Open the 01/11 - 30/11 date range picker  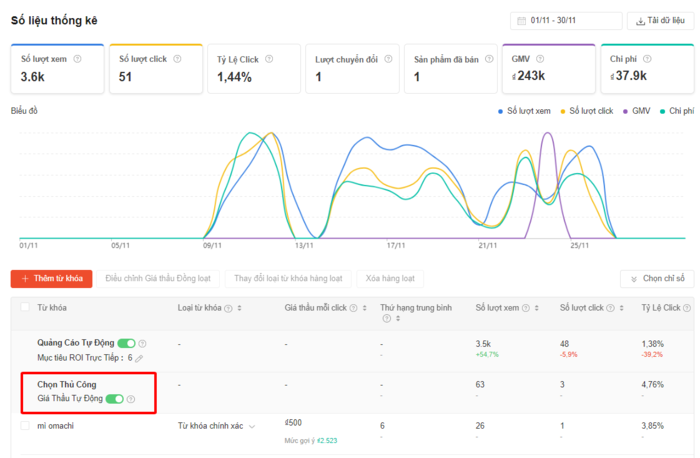[565, 21]
